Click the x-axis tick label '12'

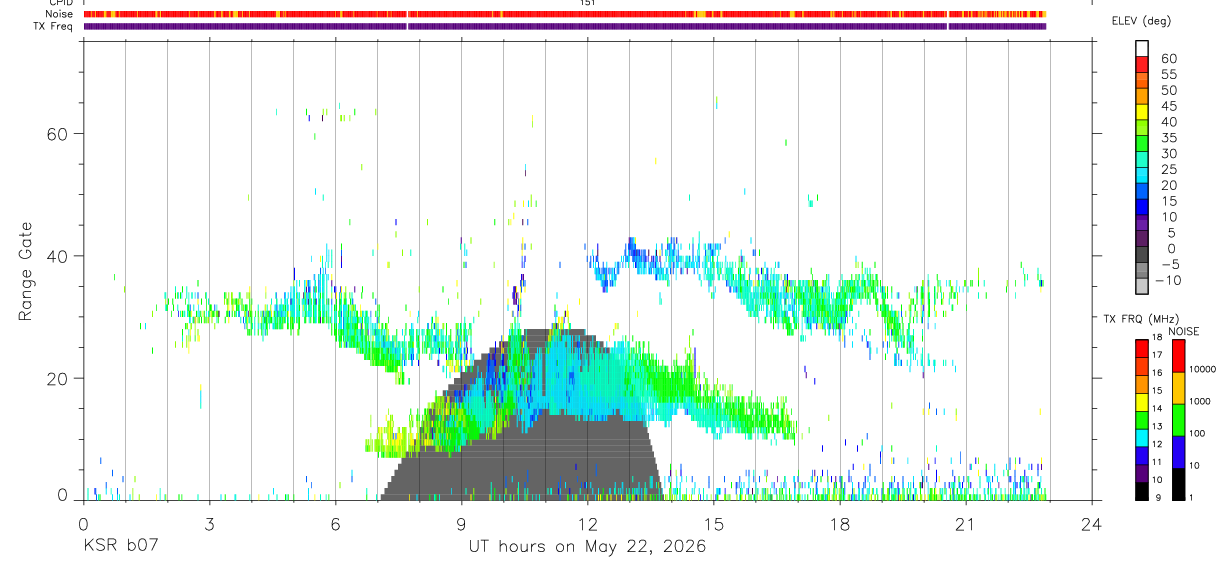coord(587,525)
